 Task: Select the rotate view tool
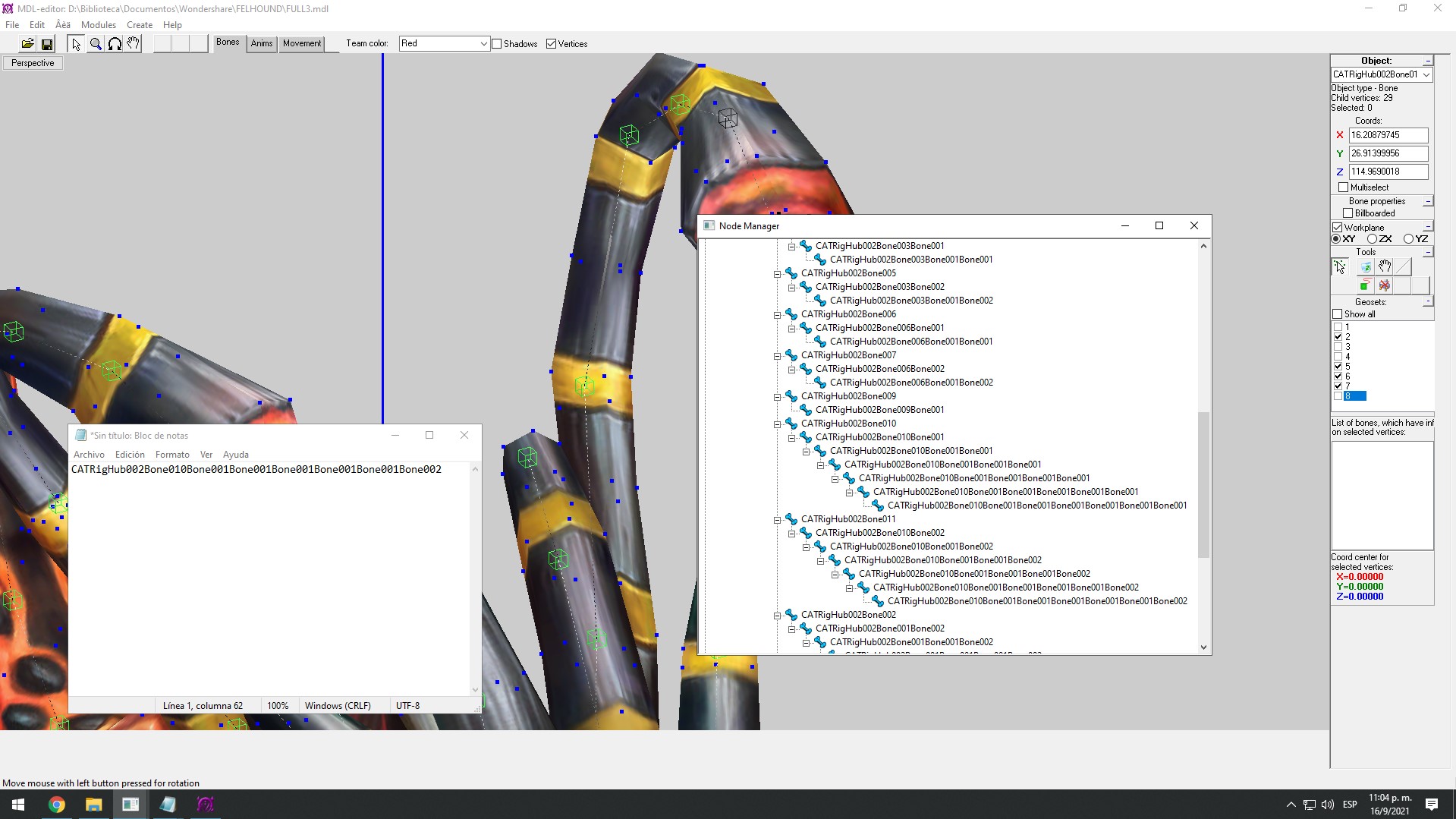point(115,44)
